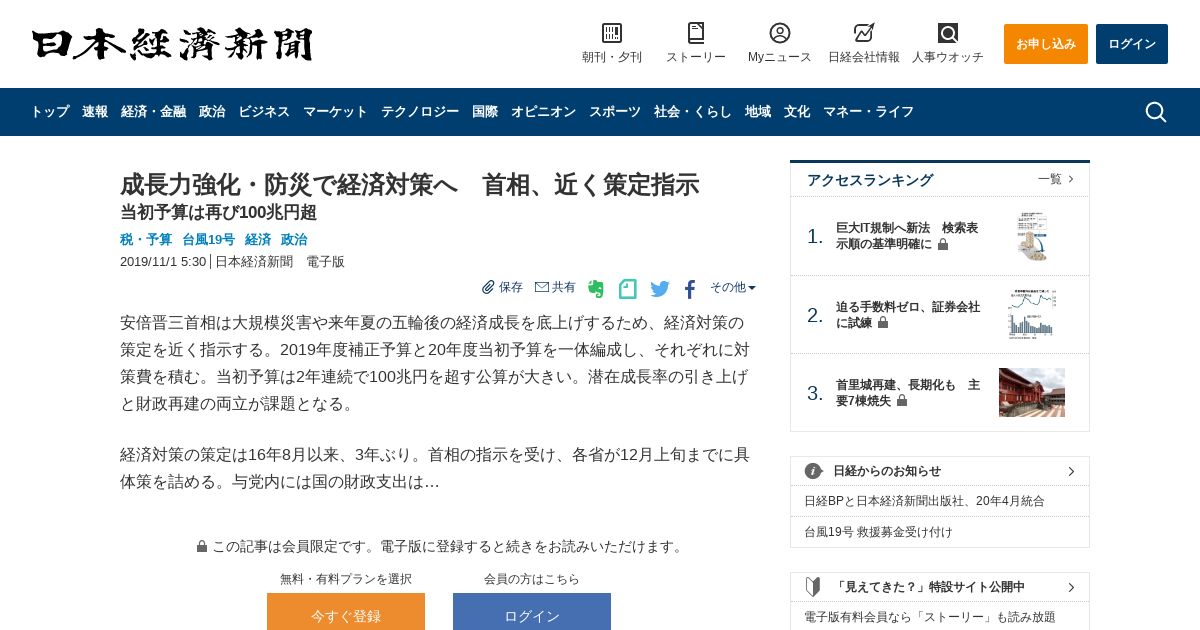The width and height of the screenshot is (1200, 630).
Task: Open the 人事ウオッチ search icon
Action: [x=948, y=33]
